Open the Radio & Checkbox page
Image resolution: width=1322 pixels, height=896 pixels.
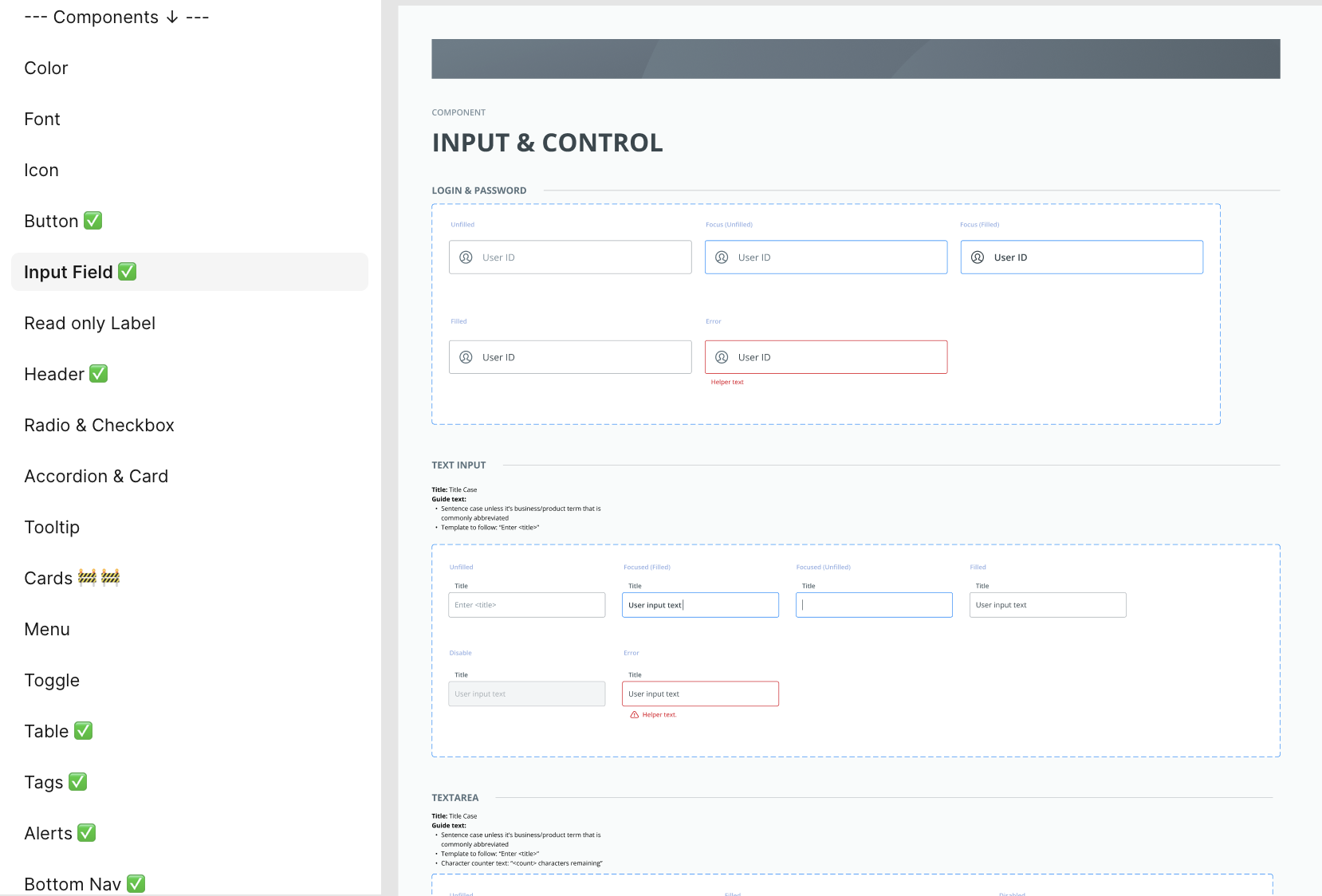click(x=99, y=425)
